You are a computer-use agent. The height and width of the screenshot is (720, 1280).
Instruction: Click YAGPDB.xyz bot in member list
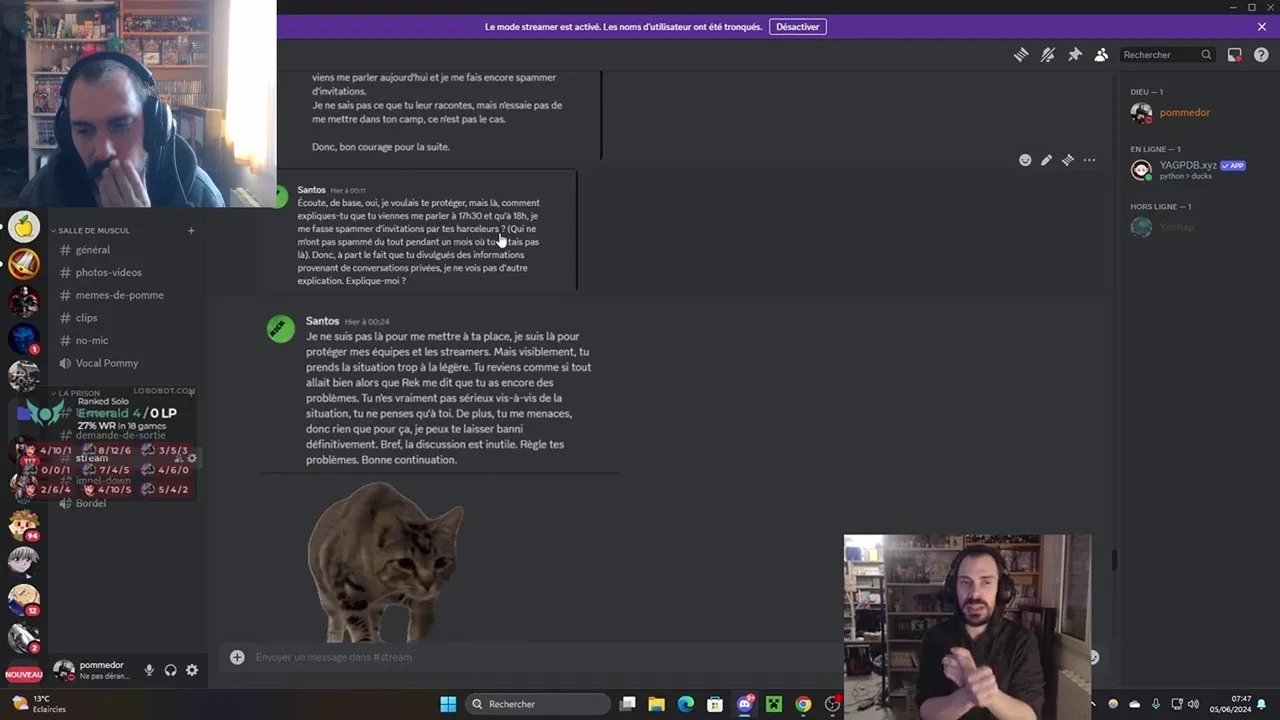[x=1186, y=170]
